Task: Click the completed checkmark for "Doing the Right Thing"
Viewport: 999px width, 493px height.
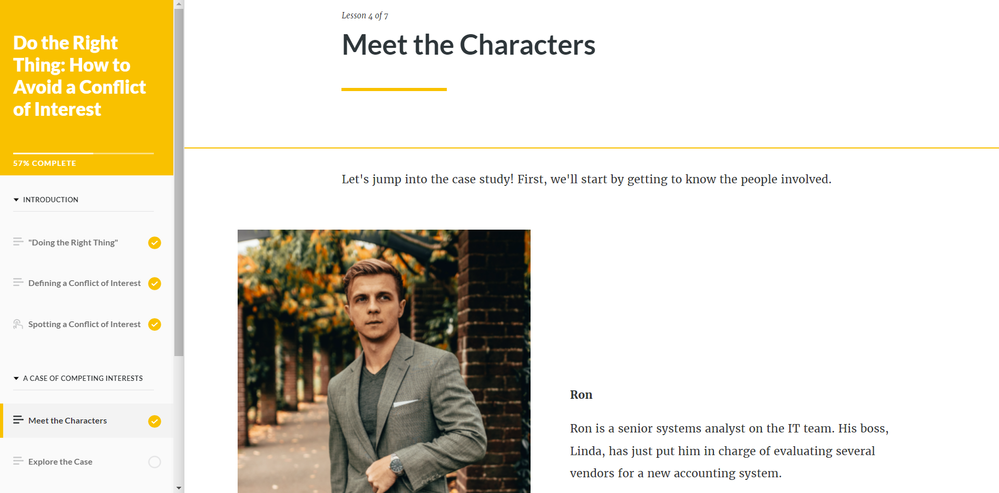Action: coord(154,243)
